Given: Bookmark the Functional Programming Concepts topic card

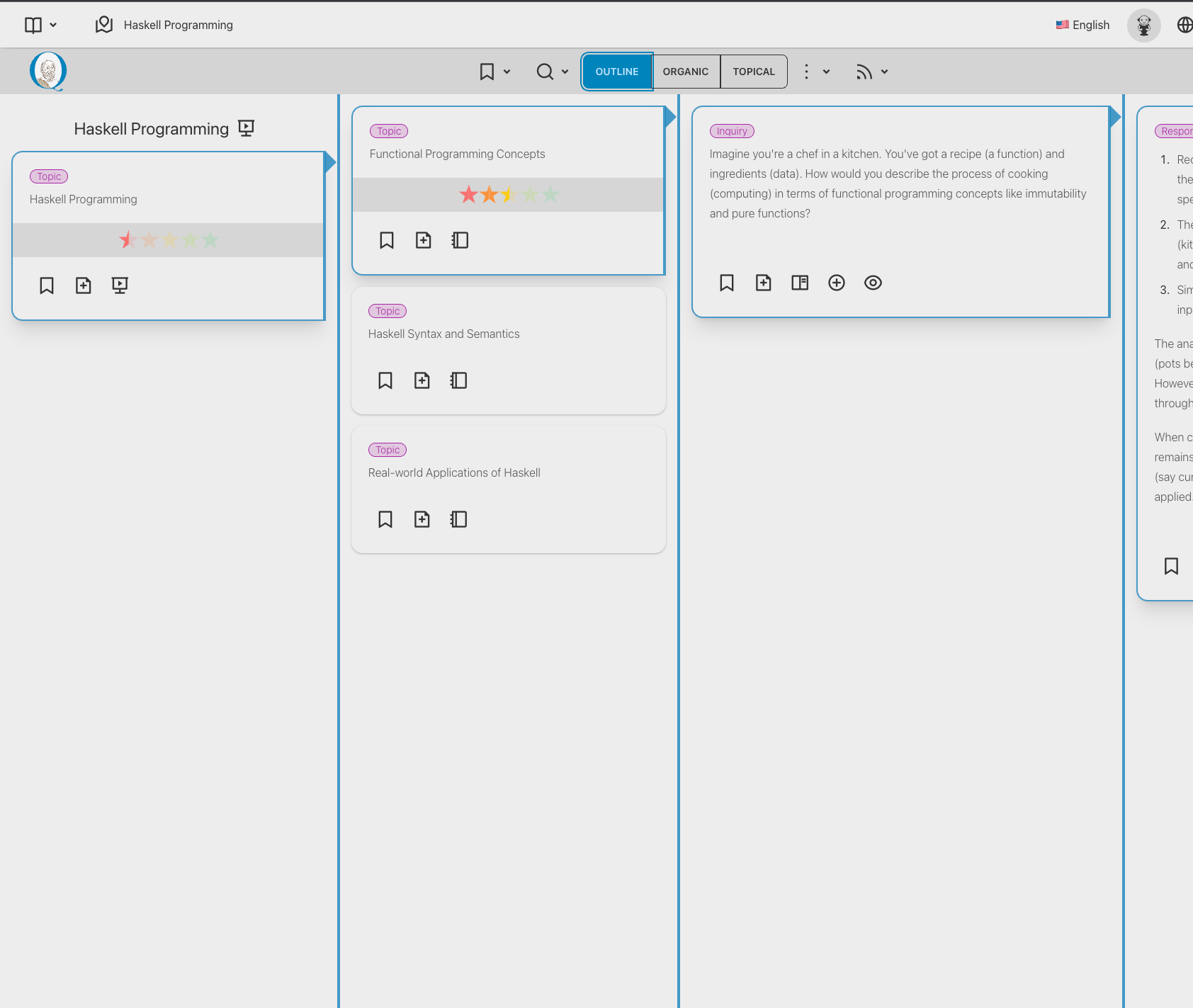Looking at the screenshot, I should (x=387, y=240).
